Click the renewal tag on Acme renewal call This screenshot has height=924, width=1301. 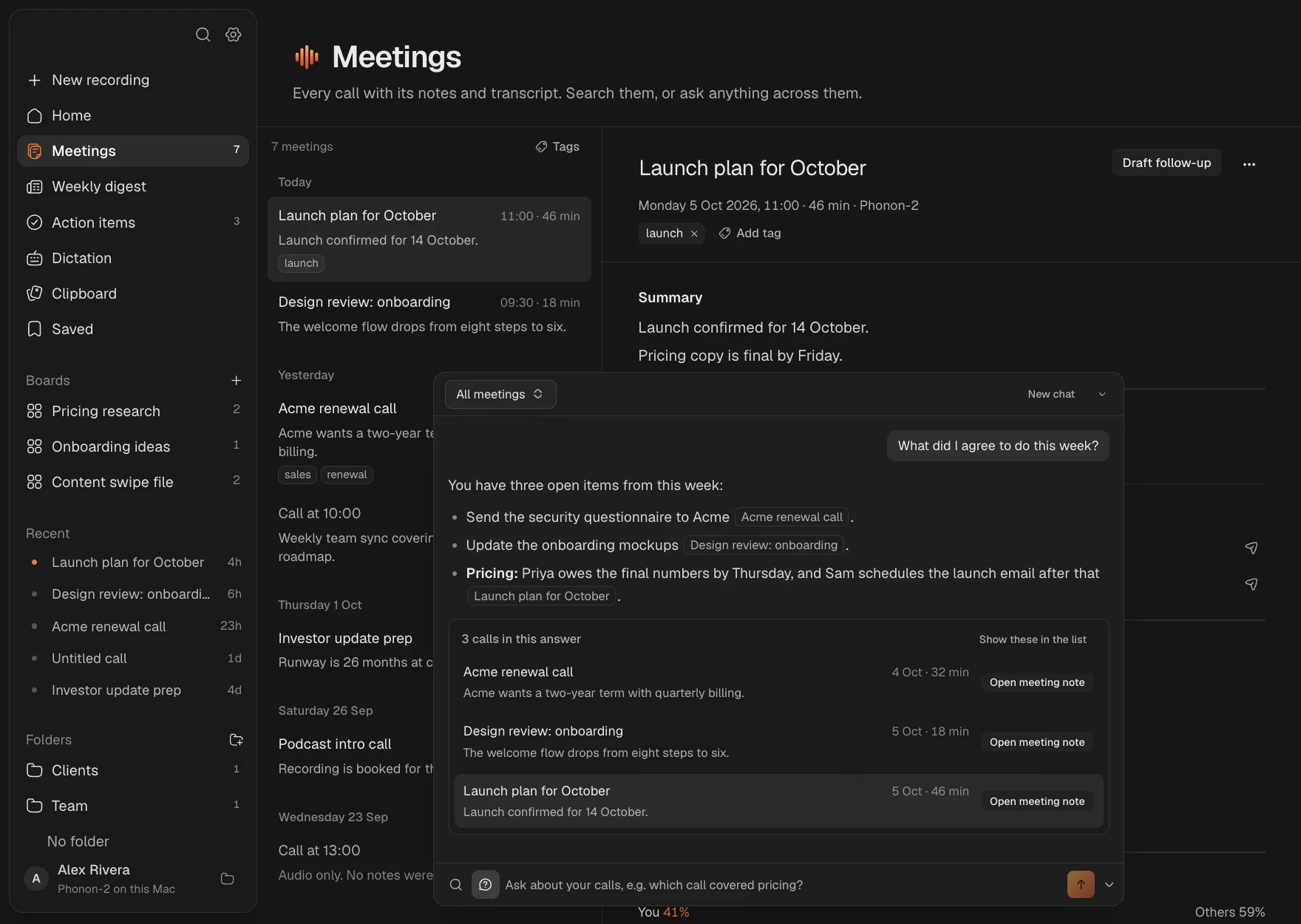(x=347, y=475)
